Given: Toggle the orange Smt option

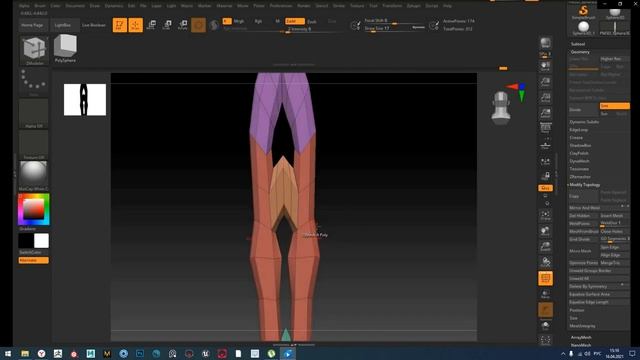Looking at the screenshot, I should 614,106.
